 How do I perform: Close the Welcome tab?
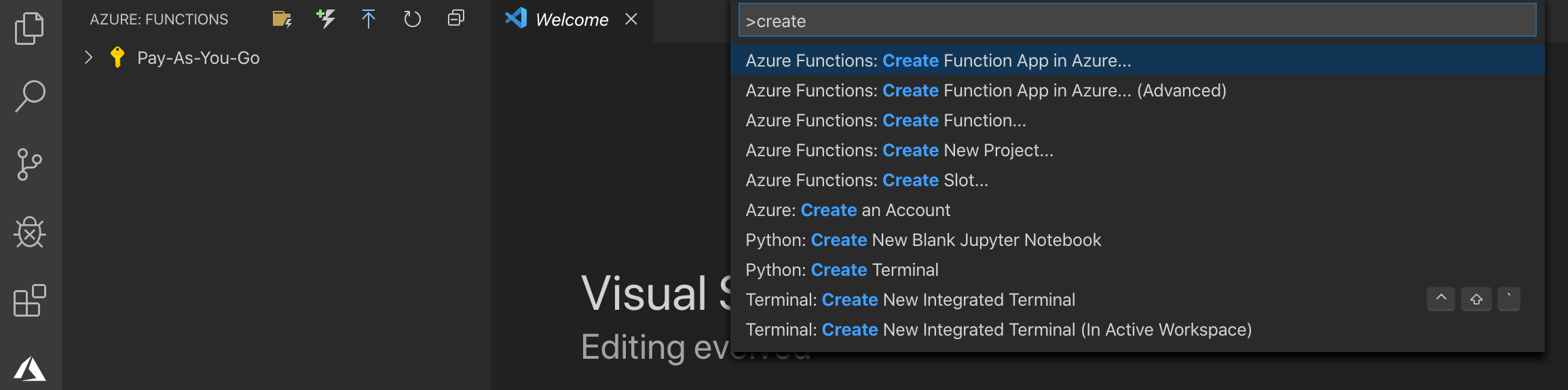point(631,19)
